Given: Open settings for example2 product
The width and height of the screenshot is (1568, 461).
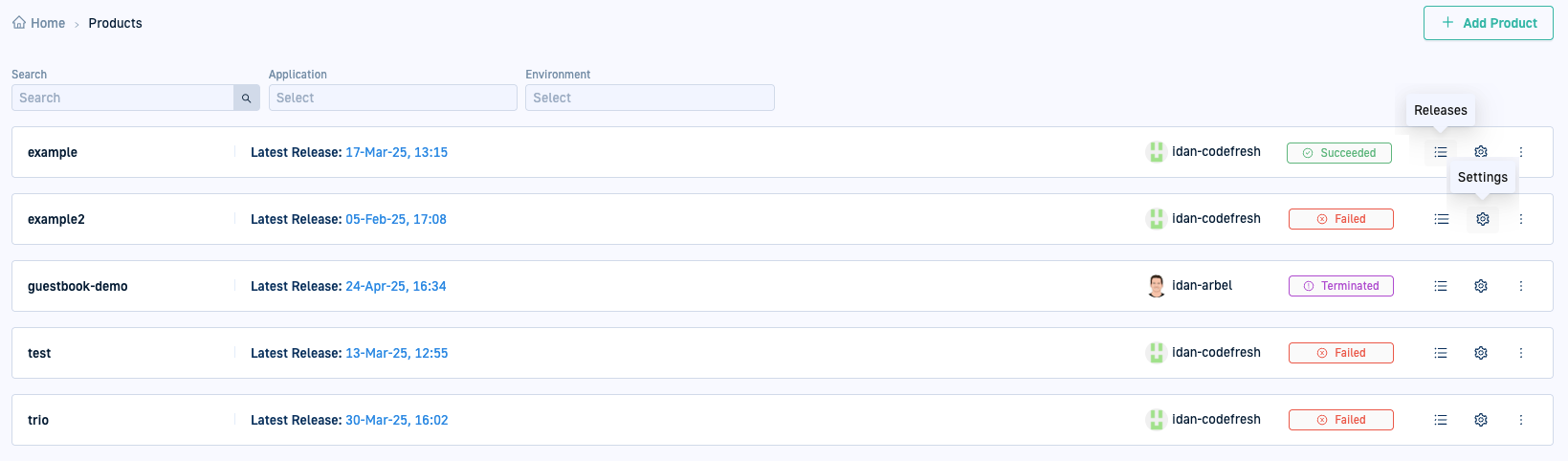Looking at the screenshot, I should (1482, 219).
